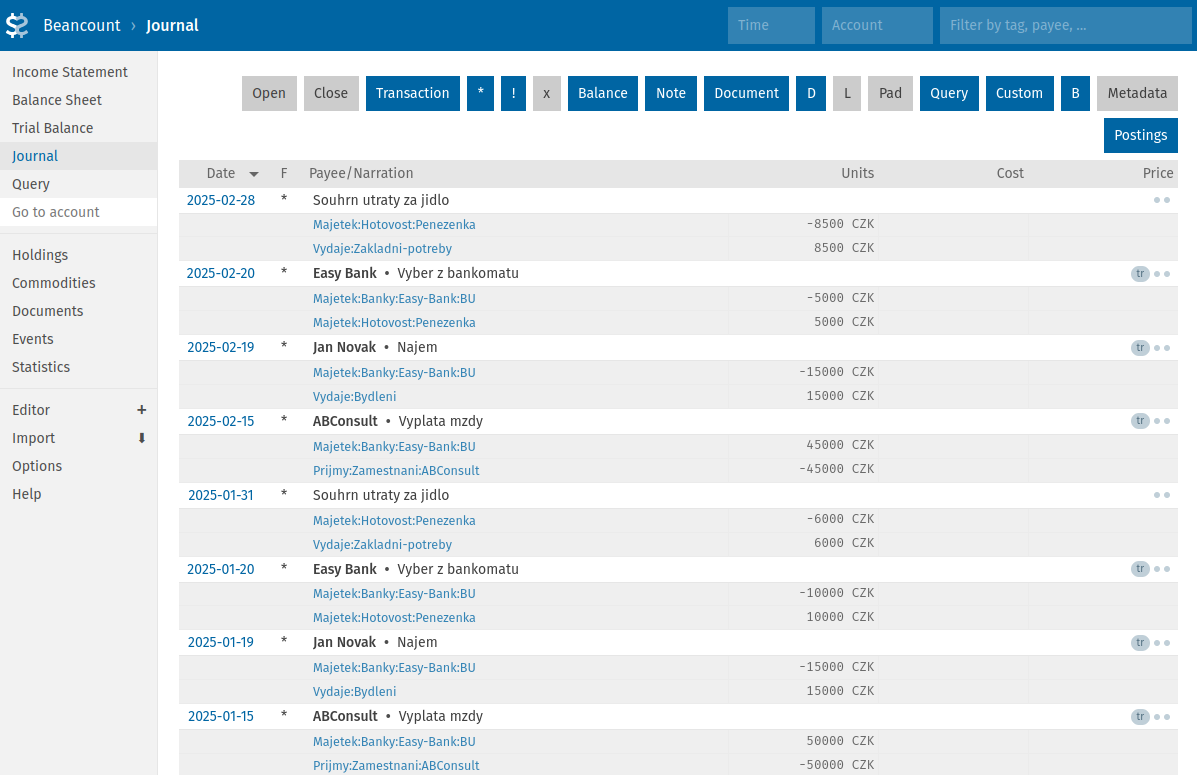Viewport: 1197px width, 775px height.
Task: Toggle the Transaction filter button
Action: coord(412,93)
